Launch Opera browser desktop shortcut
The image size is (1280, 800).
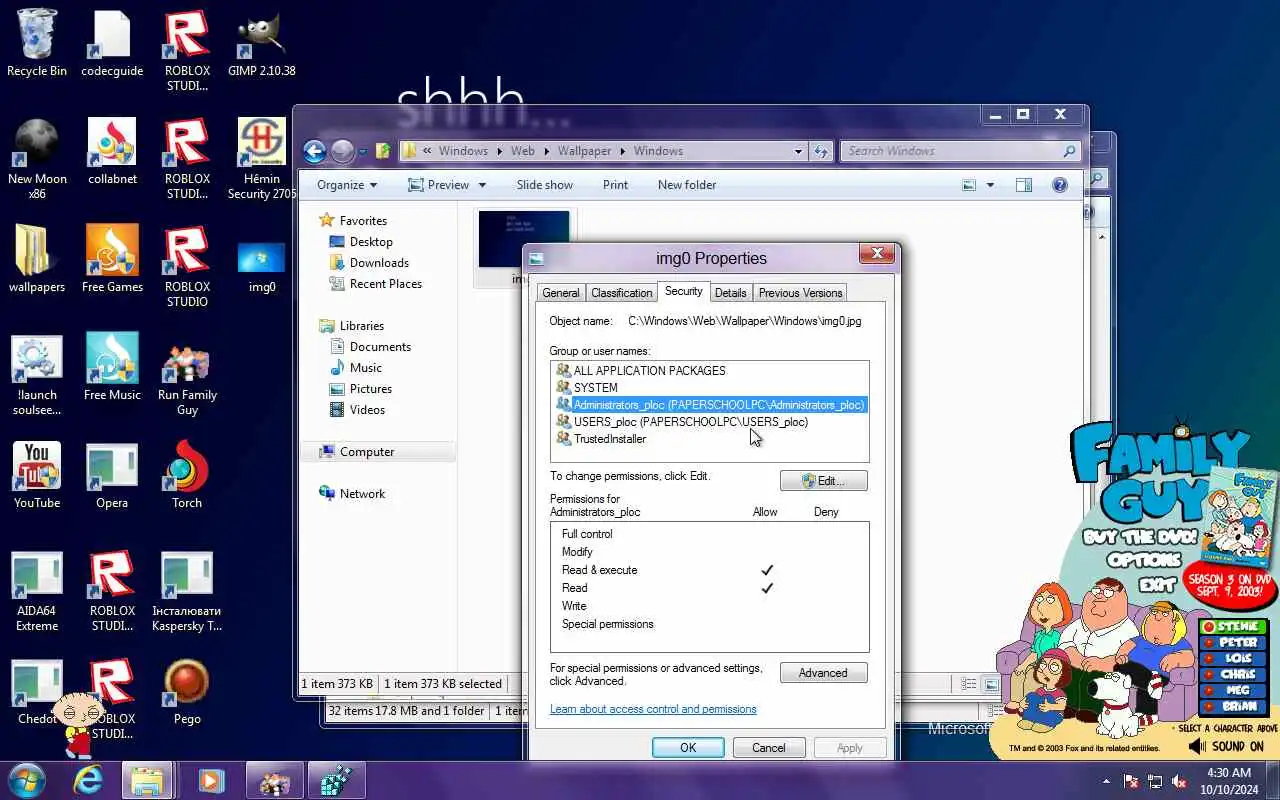point(112,476)
